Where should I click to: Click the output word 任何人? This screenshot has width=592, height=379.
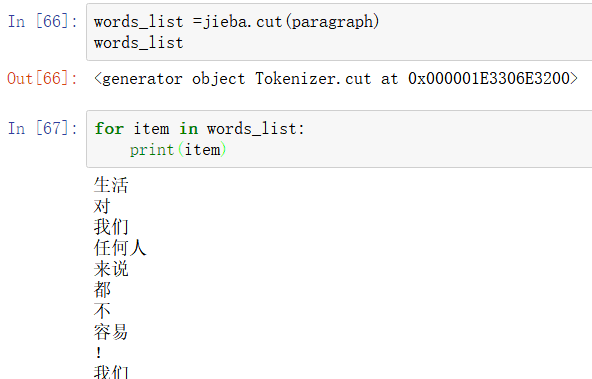click(120, 248)
